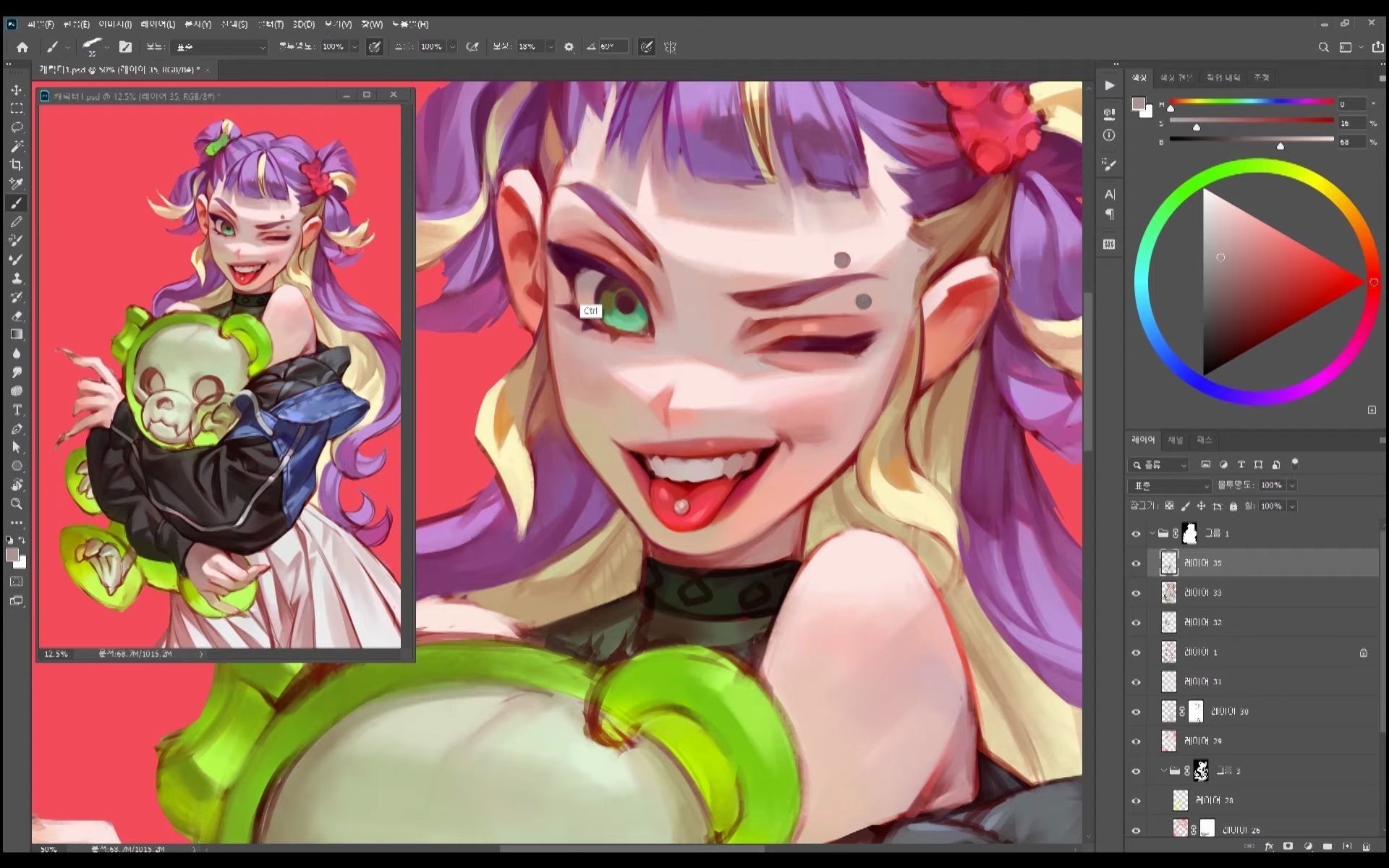
Task: Adjust the hue H slider
Action: 1252,101
